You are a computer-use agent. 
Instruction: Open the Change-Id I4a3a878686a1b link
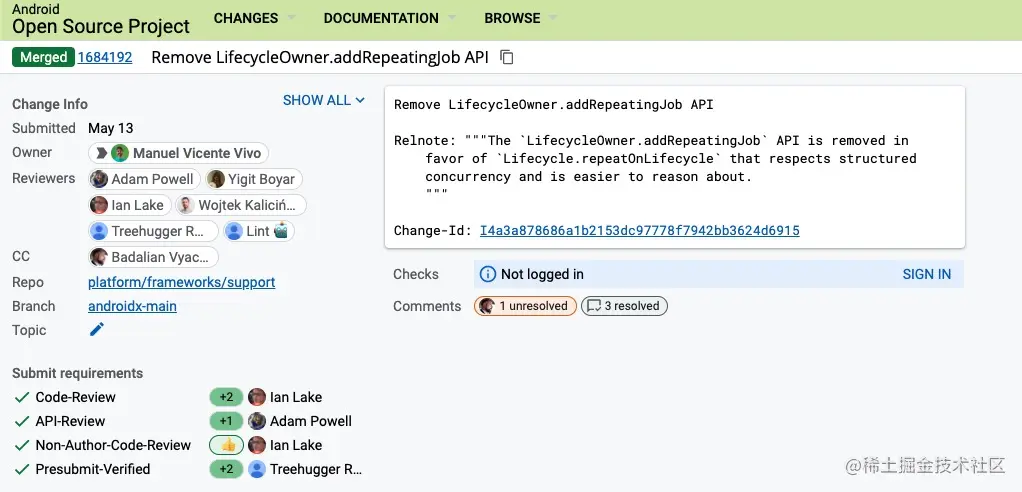[639, 230]
